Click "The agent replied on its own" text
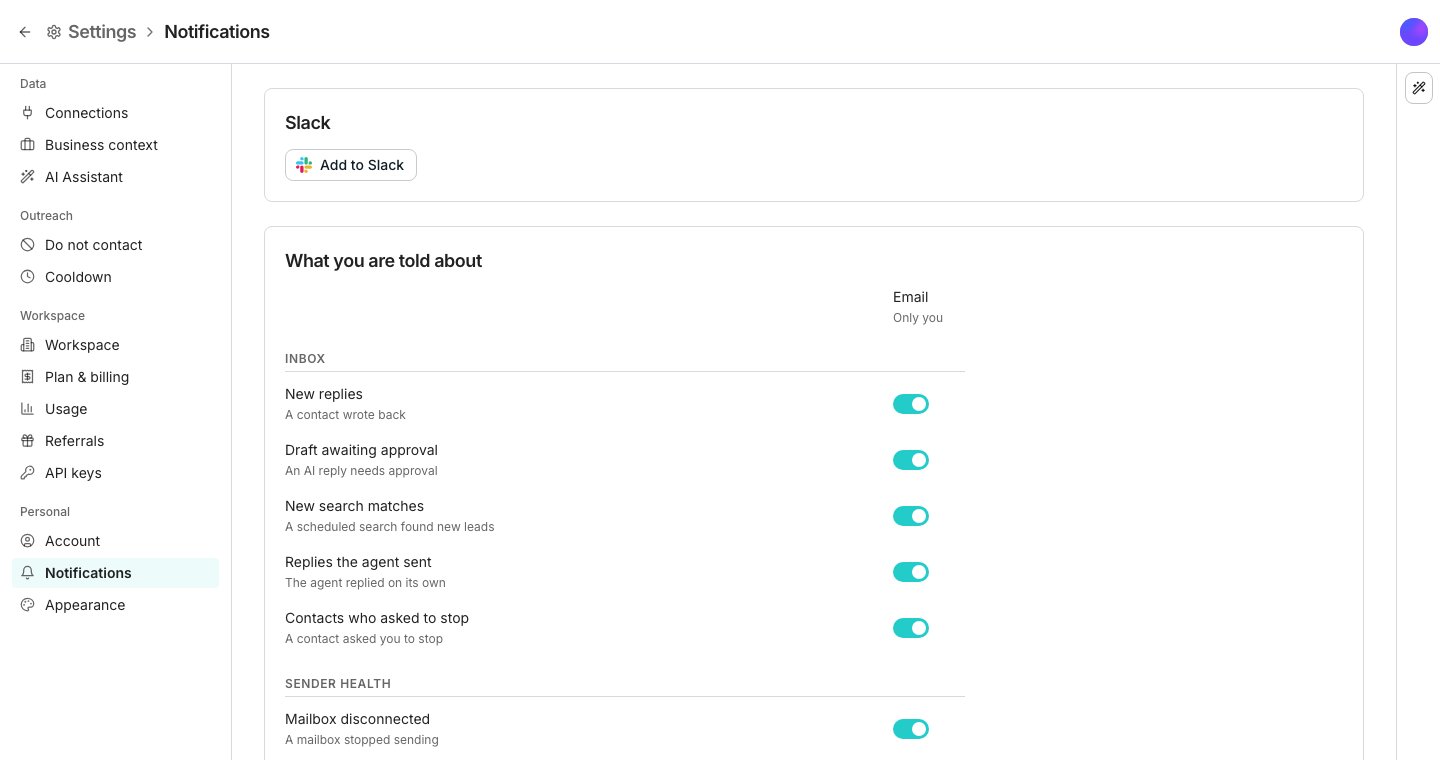1440x760 pixels. (x=365, y=583)
